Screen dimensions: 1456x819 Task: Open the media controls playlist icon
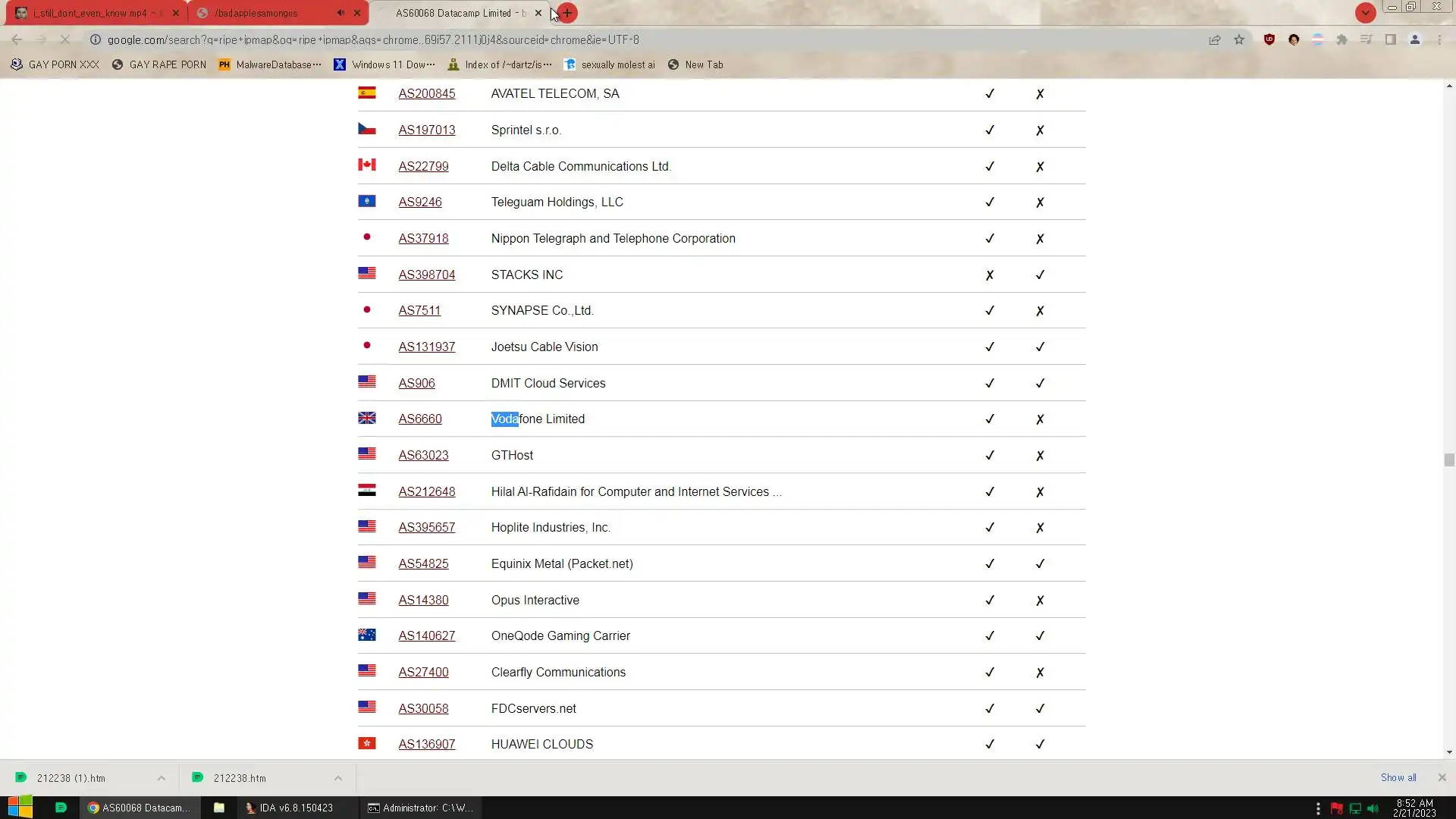click(1366, 39)
